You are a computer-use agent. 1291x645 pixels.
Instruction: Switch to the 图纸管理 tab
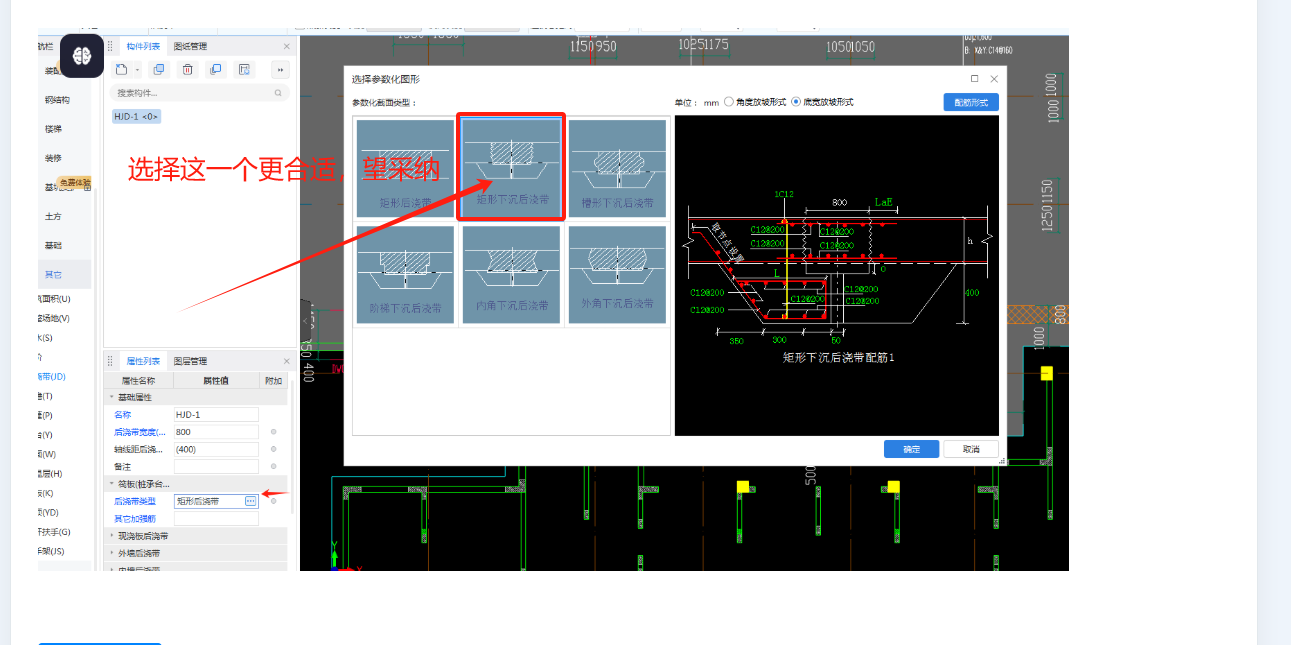pyautogui.click(x=190, y=46)
